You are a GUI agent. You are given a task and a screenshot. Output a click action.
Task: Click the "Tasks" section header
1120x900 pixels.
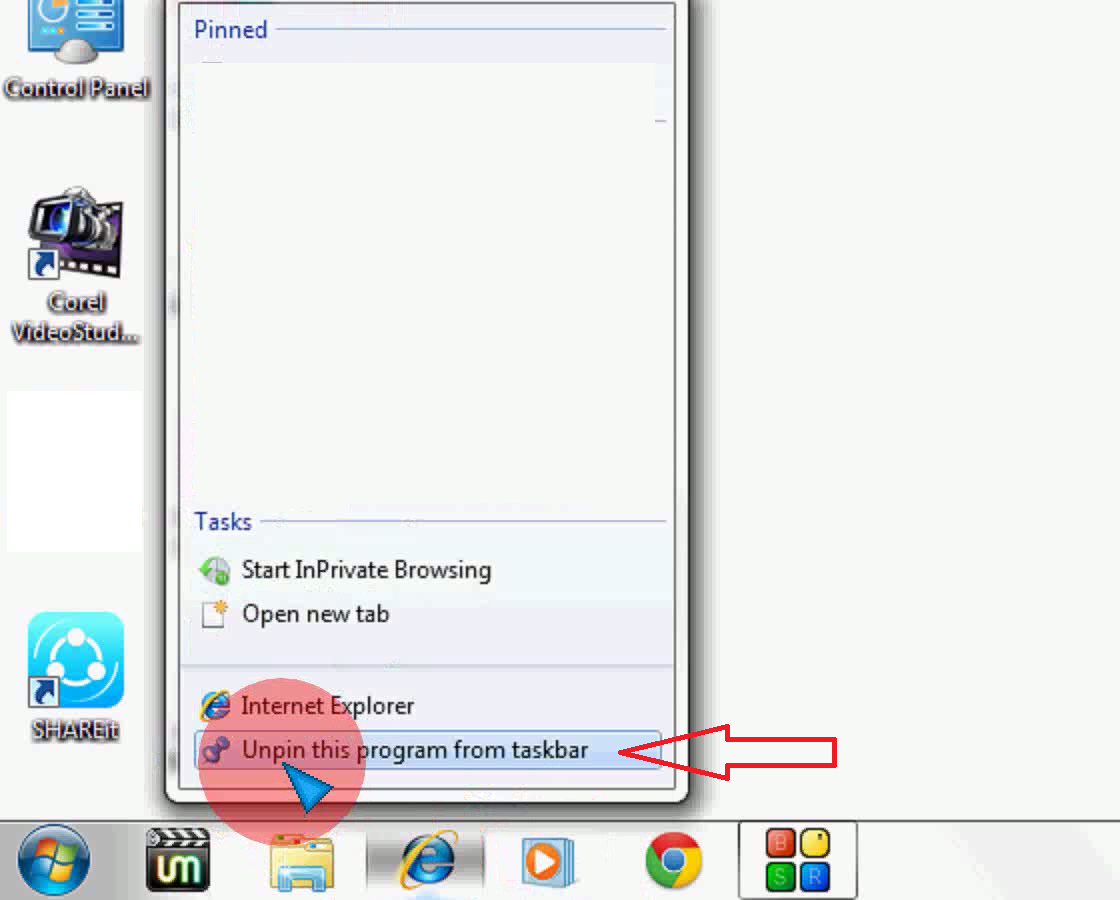[222, 521]
